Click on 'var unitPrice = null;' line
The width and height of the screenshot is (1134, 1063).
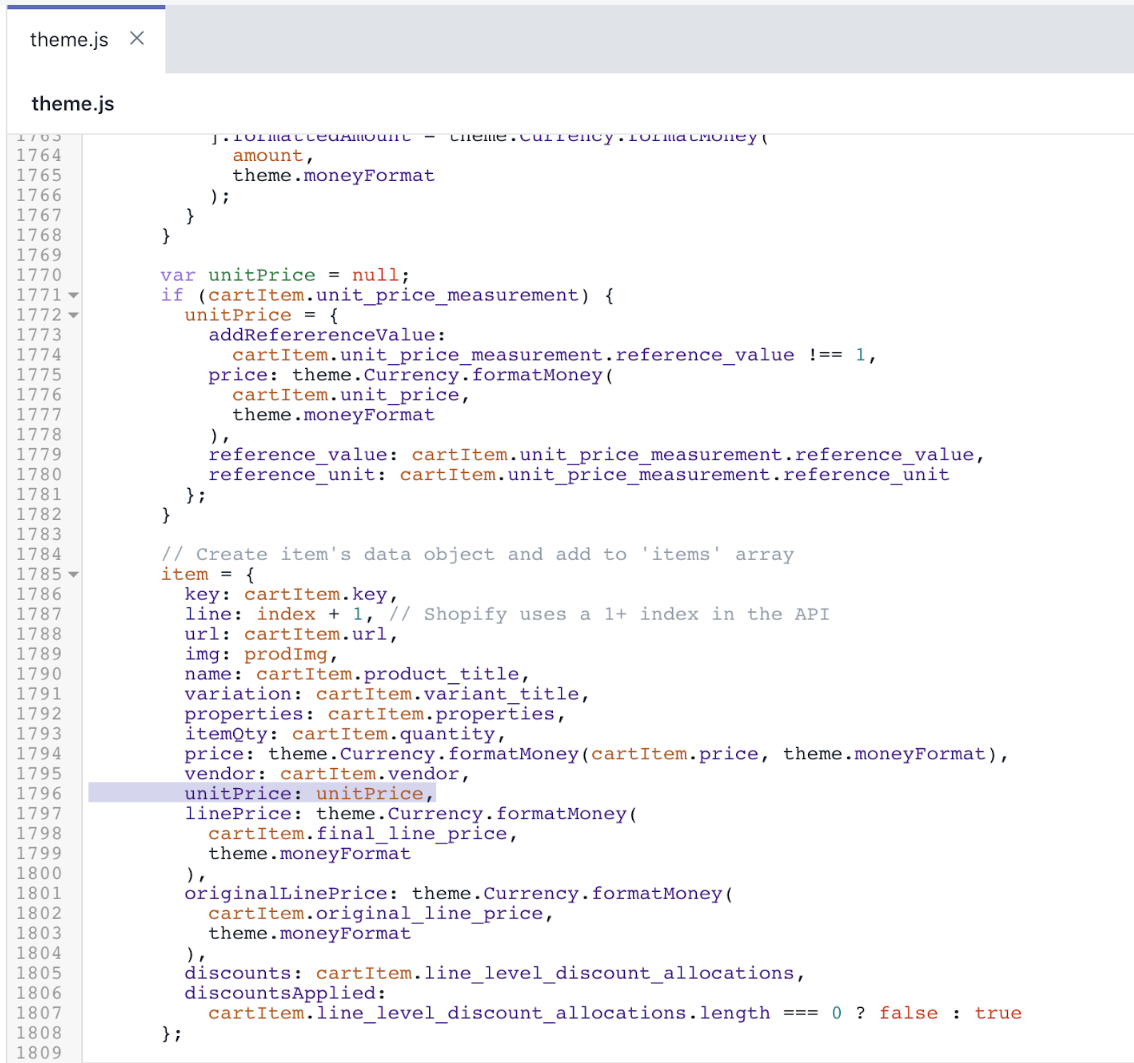[x=285, y=275]
